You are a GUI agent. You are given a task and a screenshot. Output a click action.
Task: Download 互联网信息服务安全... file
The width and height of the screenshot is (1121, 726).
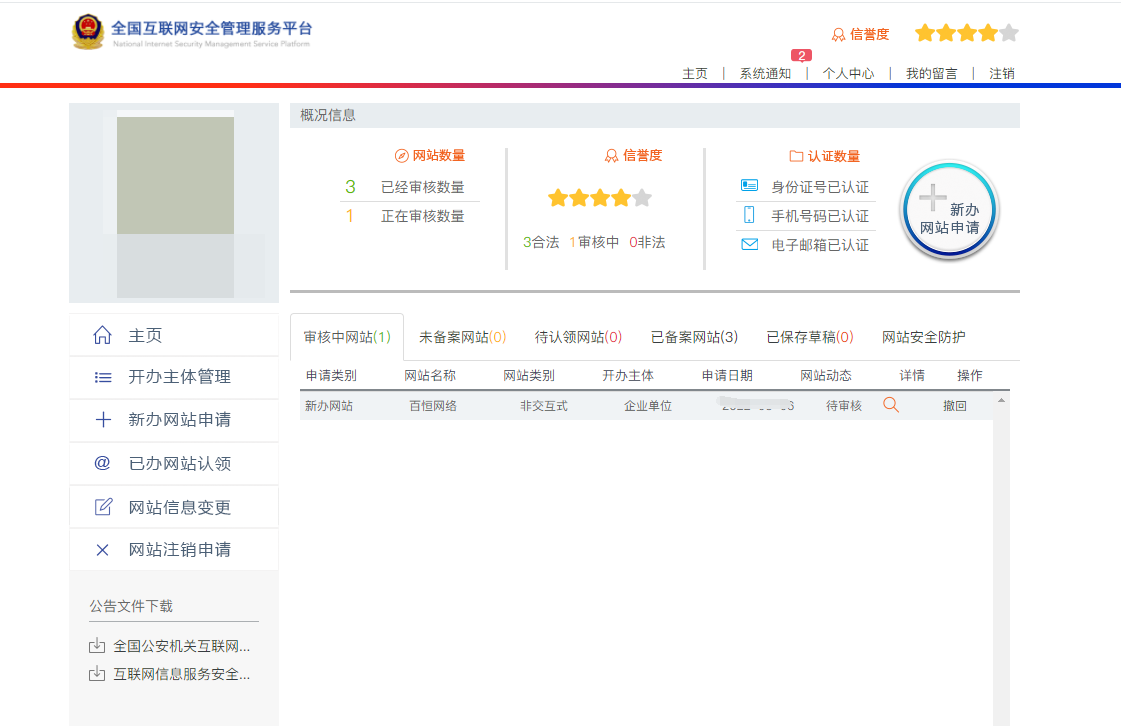point(182,674)
